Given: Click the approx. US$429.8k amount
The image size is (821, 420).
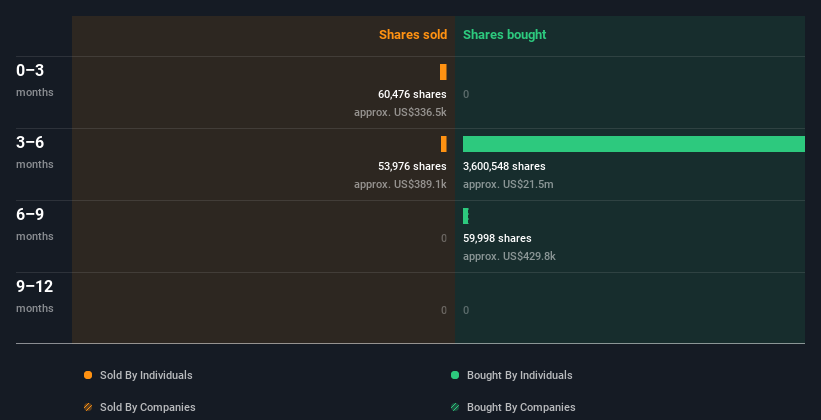Looking at the screenshot, I should pos(509,256).
